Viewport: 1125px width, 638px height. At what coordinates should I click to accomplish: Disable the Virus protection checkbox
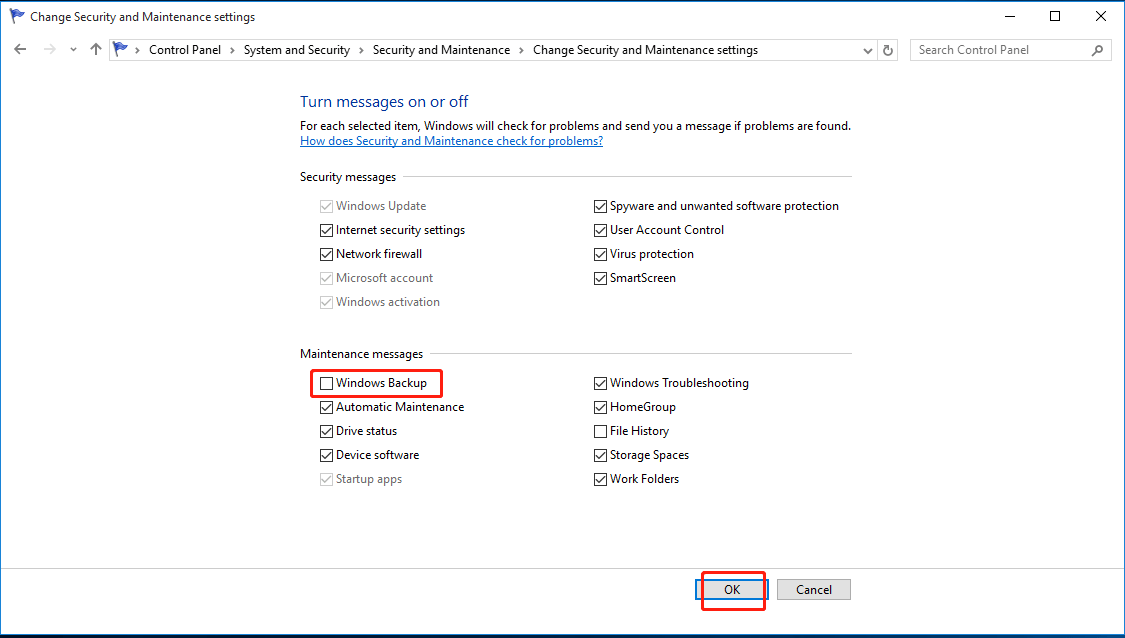[600, 254]
